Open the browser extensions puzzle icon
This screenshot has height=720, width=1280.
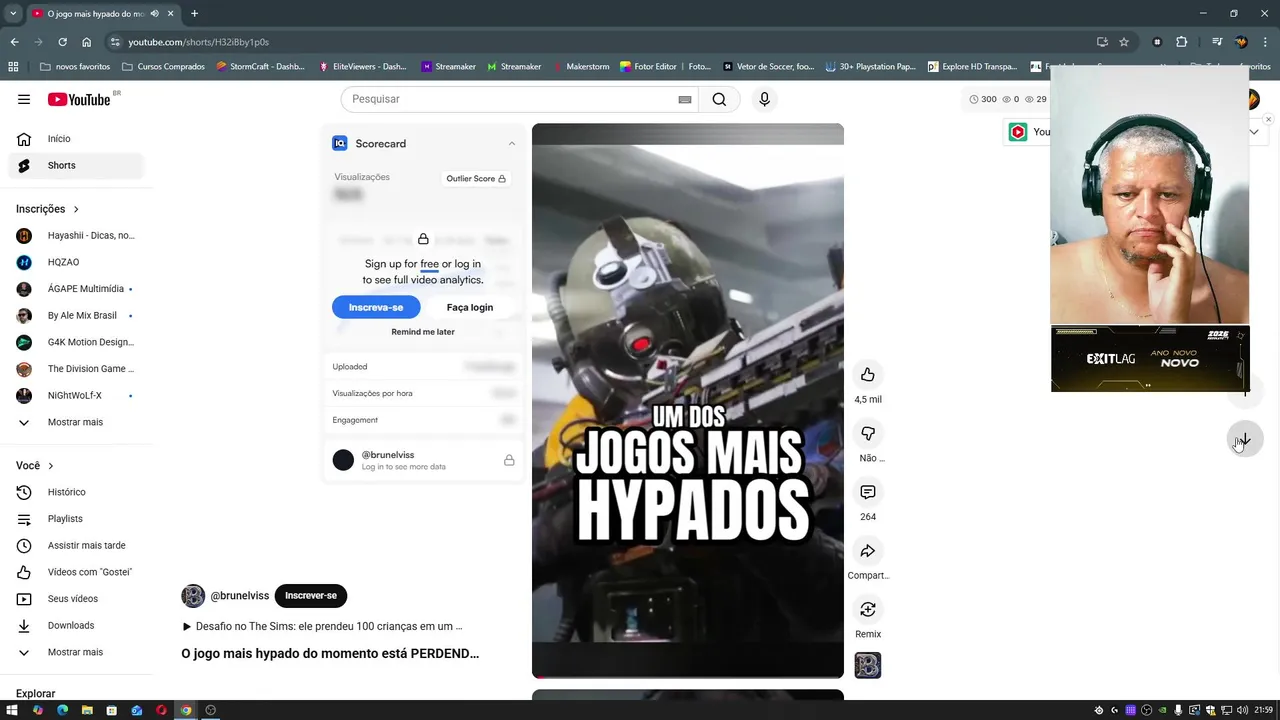[x=1182, y=42]
